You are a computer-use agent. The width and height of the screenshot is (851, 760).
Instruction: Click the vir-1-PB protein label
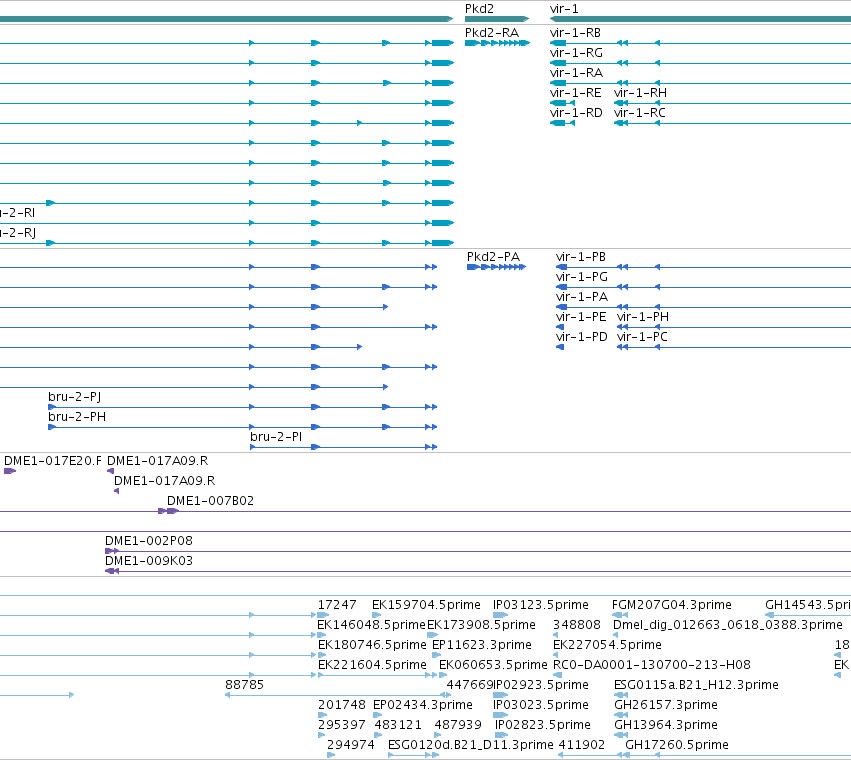581,257
